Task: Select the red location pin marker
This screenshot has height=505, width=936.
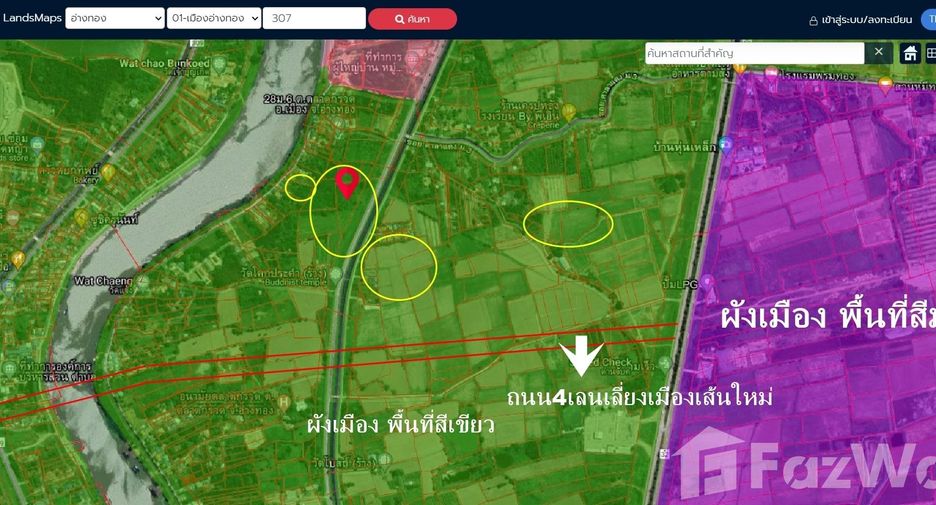Action: tap(347, 183)
